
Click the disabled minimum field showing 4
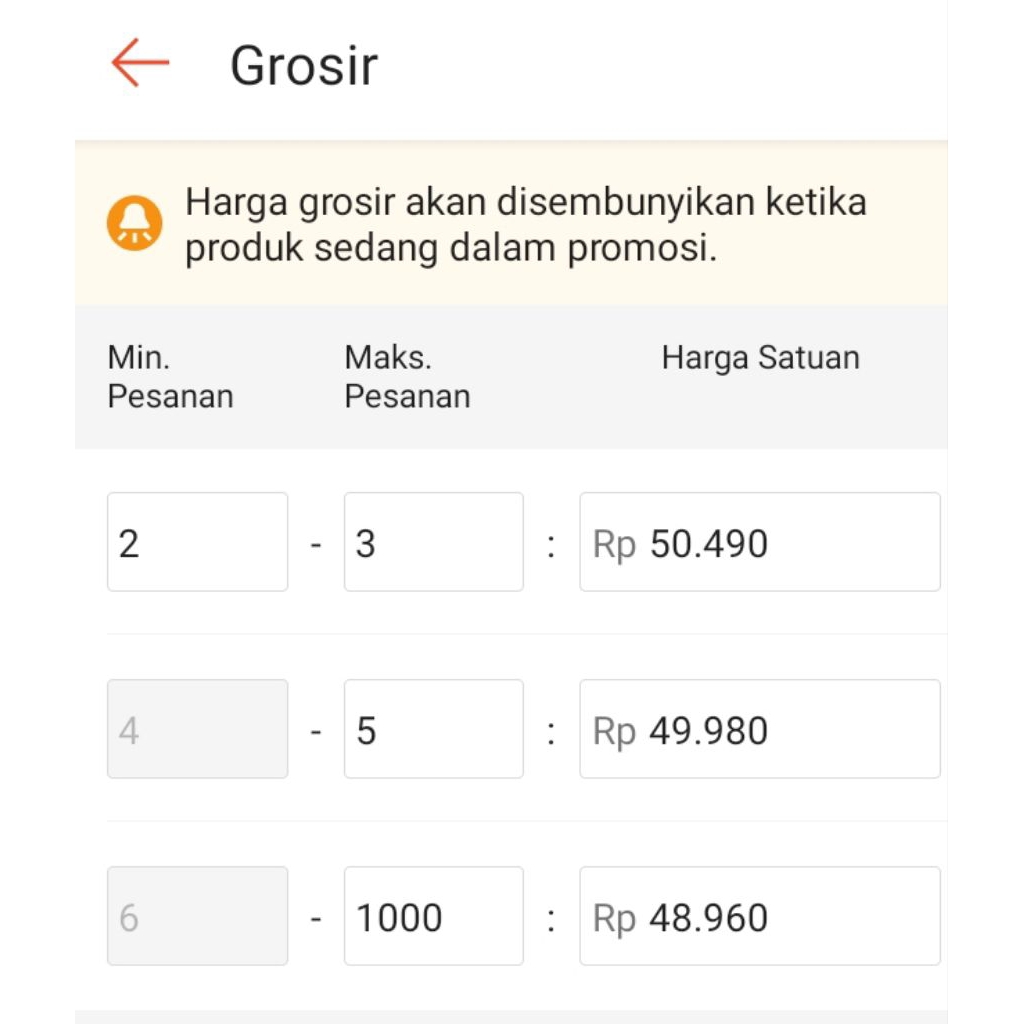point(197,729)
